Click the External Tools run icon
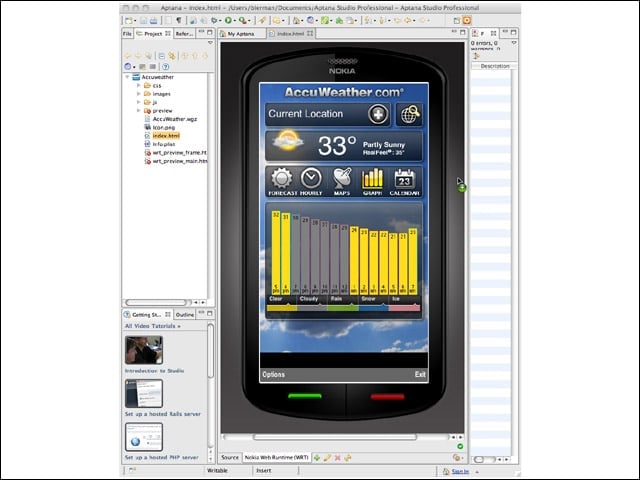 click(242, 20)
